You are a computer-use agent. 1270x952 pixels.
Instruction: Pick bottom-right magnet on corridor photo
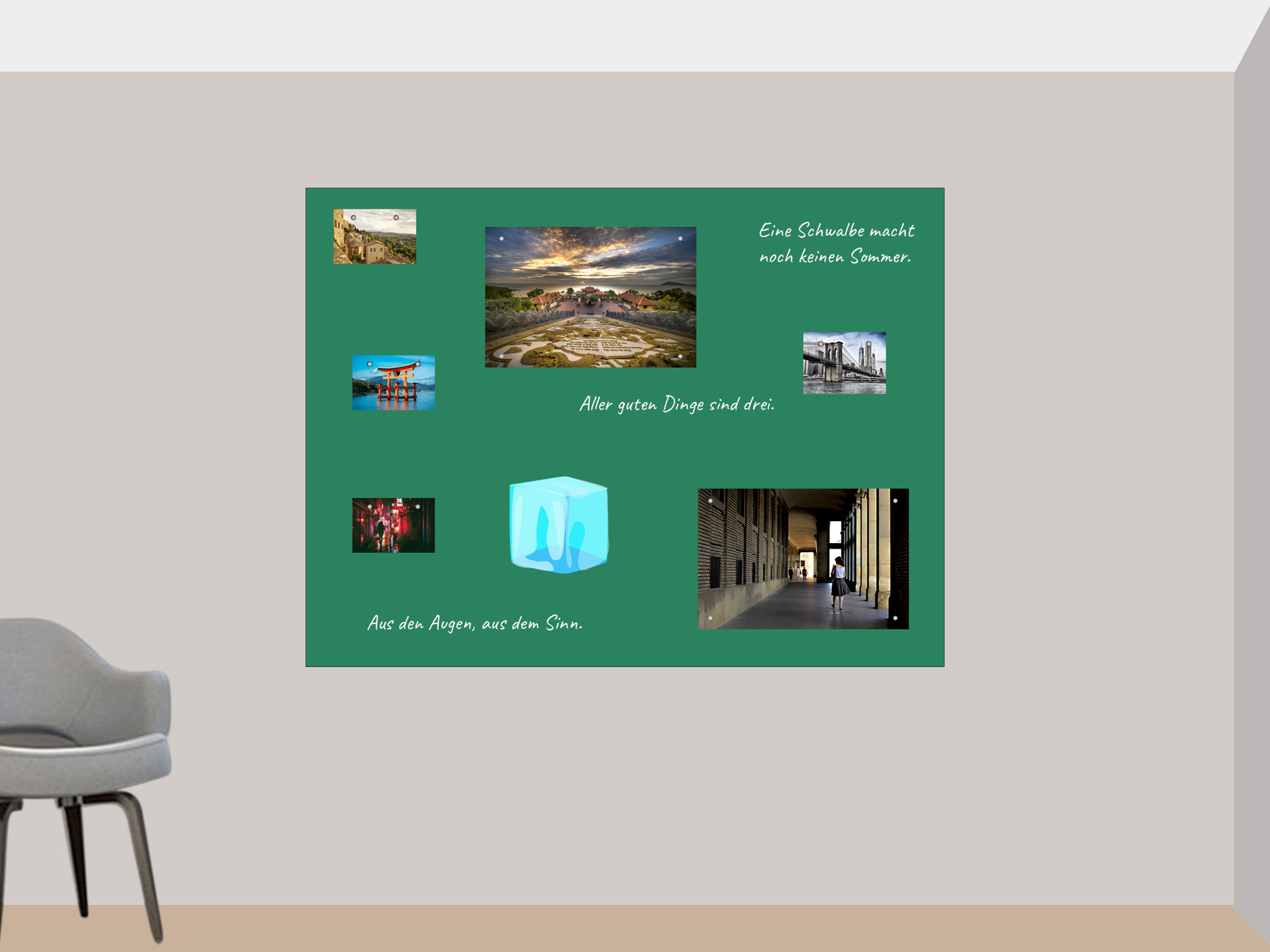(895, 618)
